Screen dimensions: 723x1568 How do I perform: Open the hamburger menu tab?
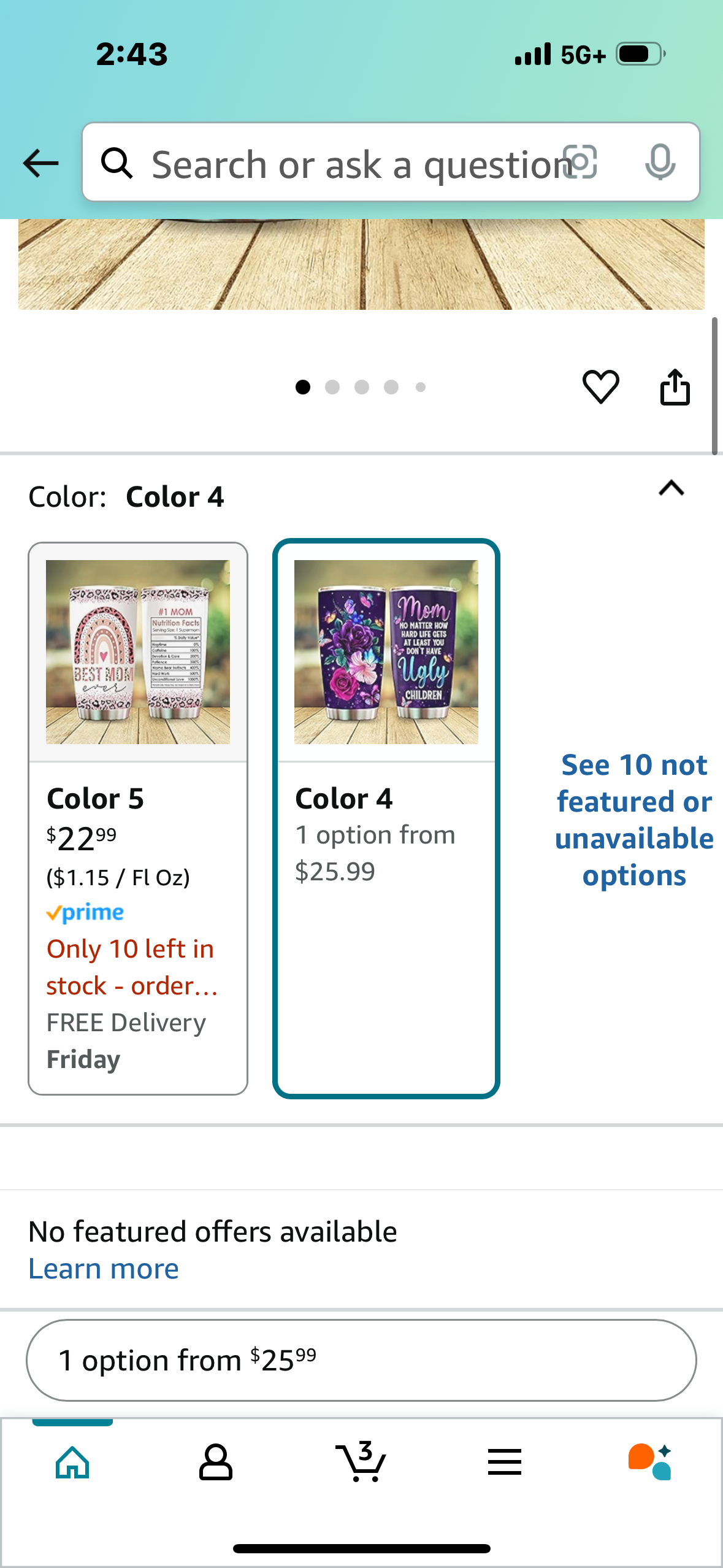(505, 1462)
